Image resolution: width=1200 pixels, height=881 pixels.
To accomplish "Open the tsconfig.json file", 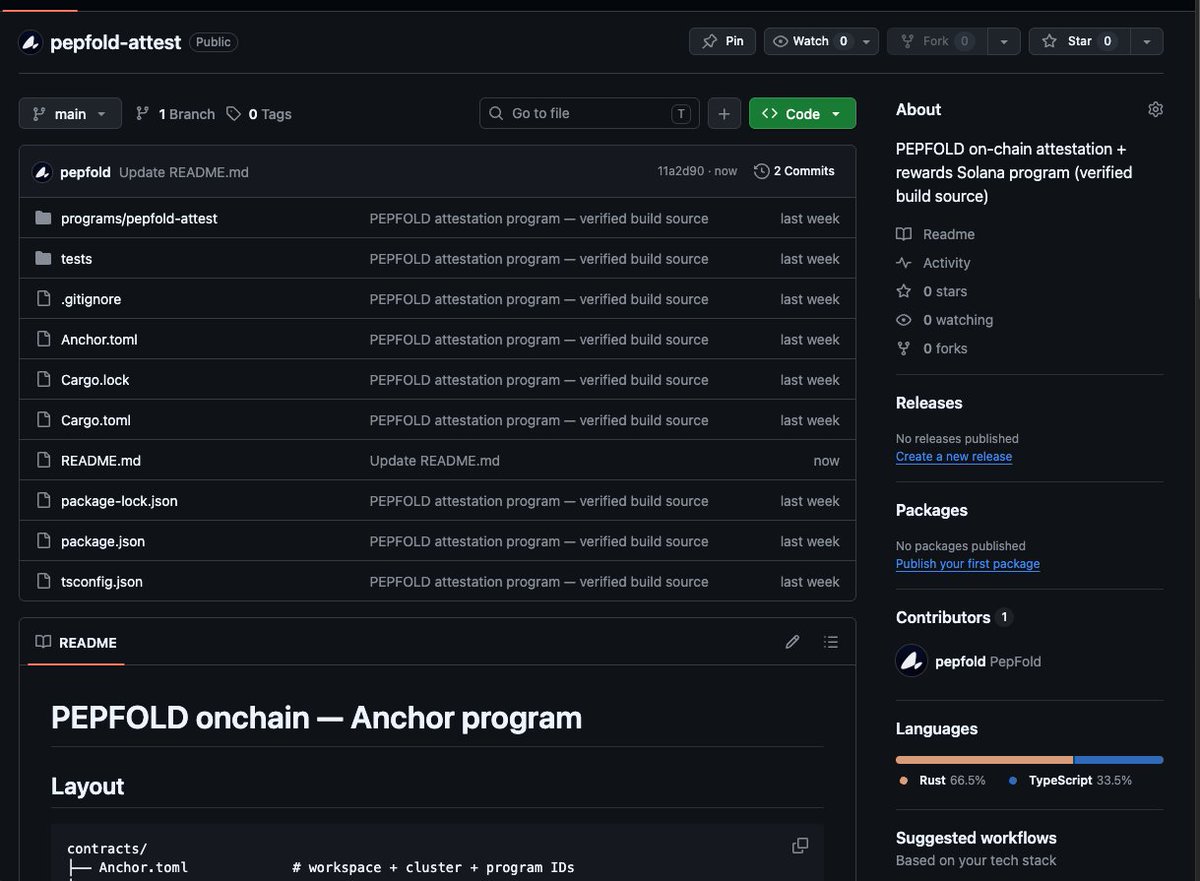I will [102, 581].
